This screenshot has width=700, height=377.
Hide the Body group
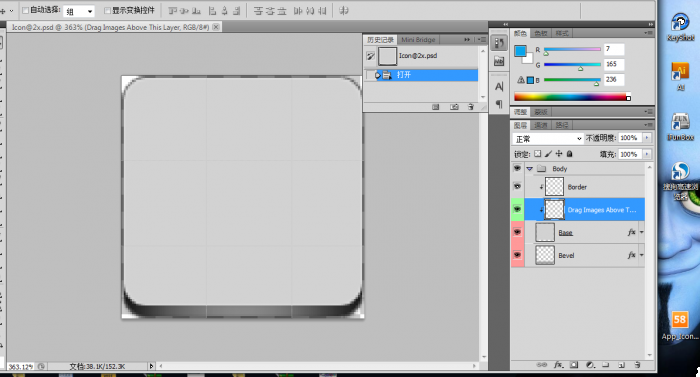pyautogui.click(x=517, y=168)
